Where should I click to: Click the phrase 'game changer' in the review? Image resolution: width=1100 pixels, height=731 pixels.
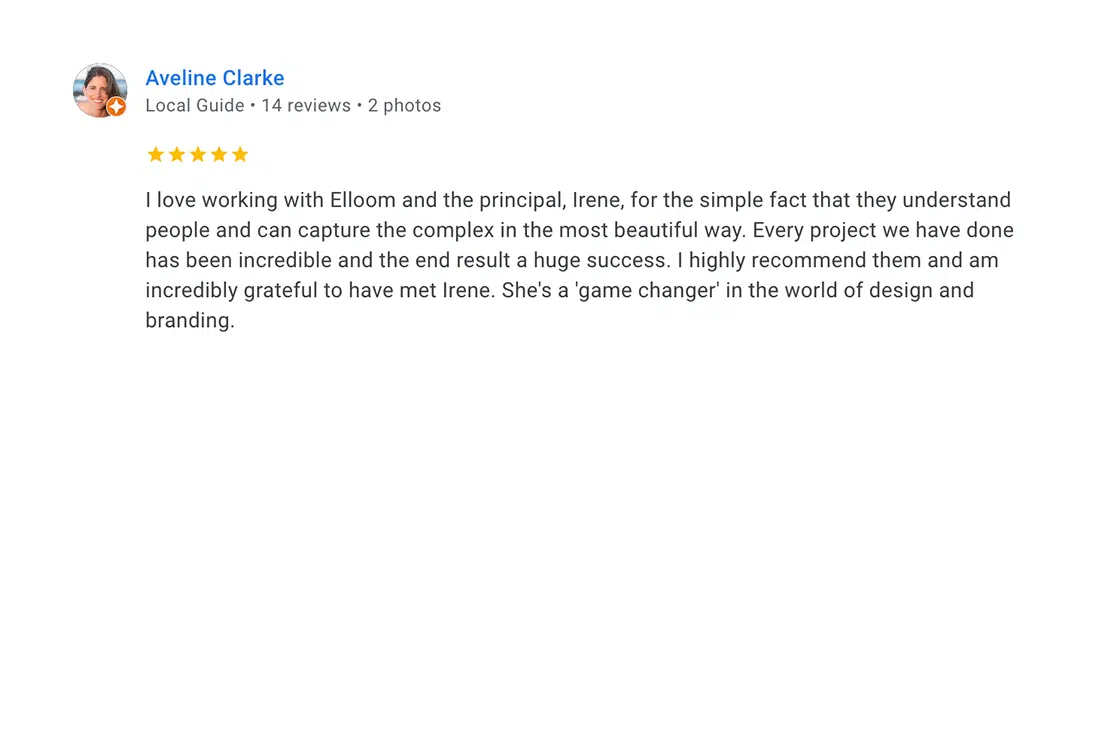[x=647, y=291]
